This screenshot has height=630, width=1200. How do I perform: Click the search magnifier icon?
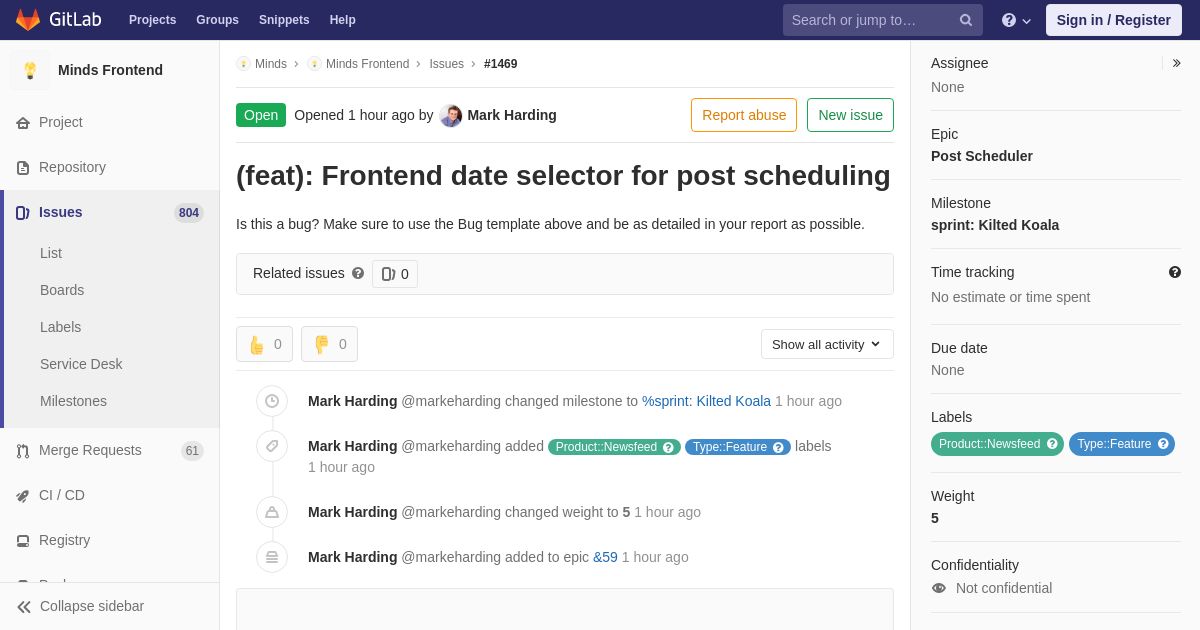(965, 20)
